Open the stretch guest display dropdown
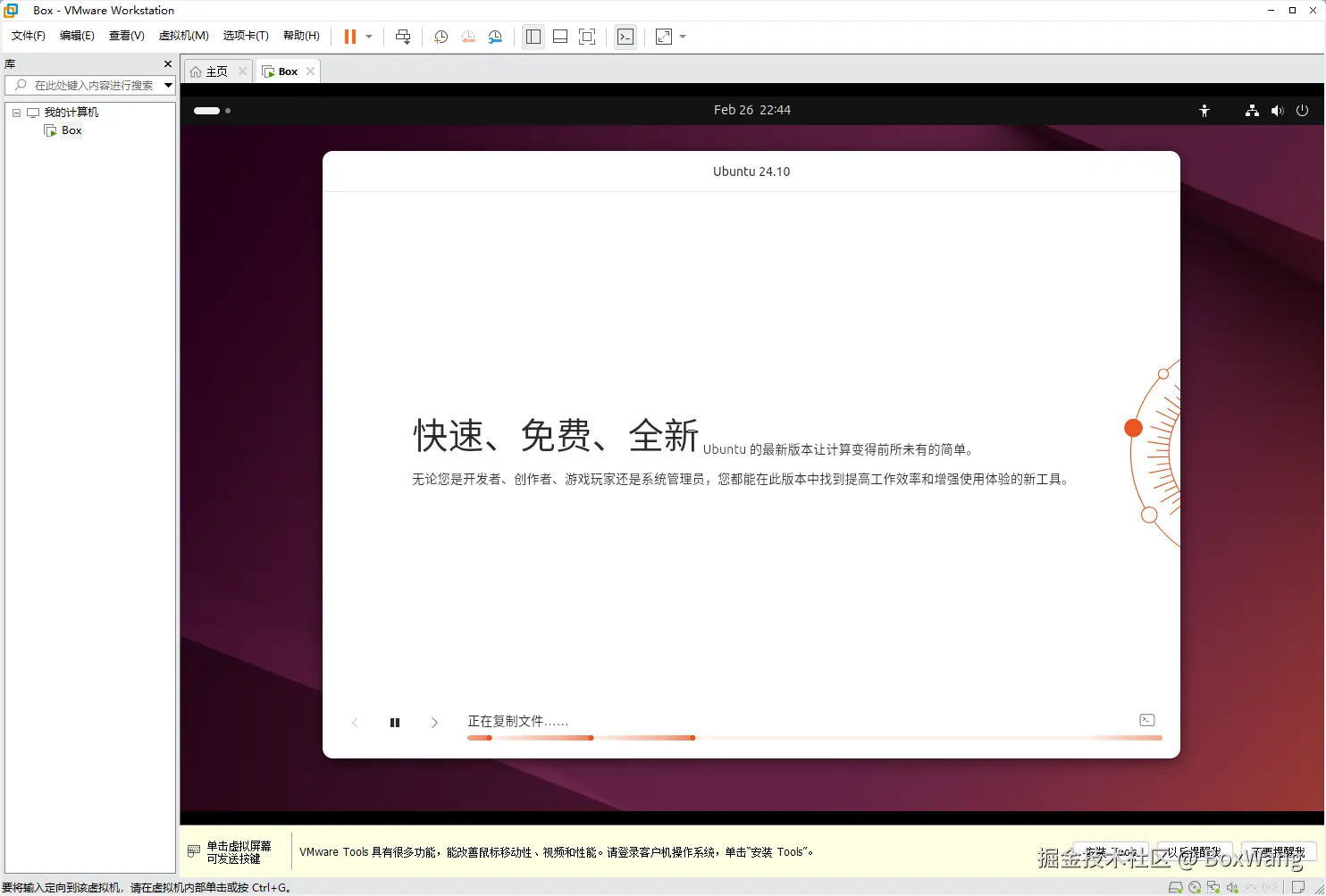 tap(681, 37)
